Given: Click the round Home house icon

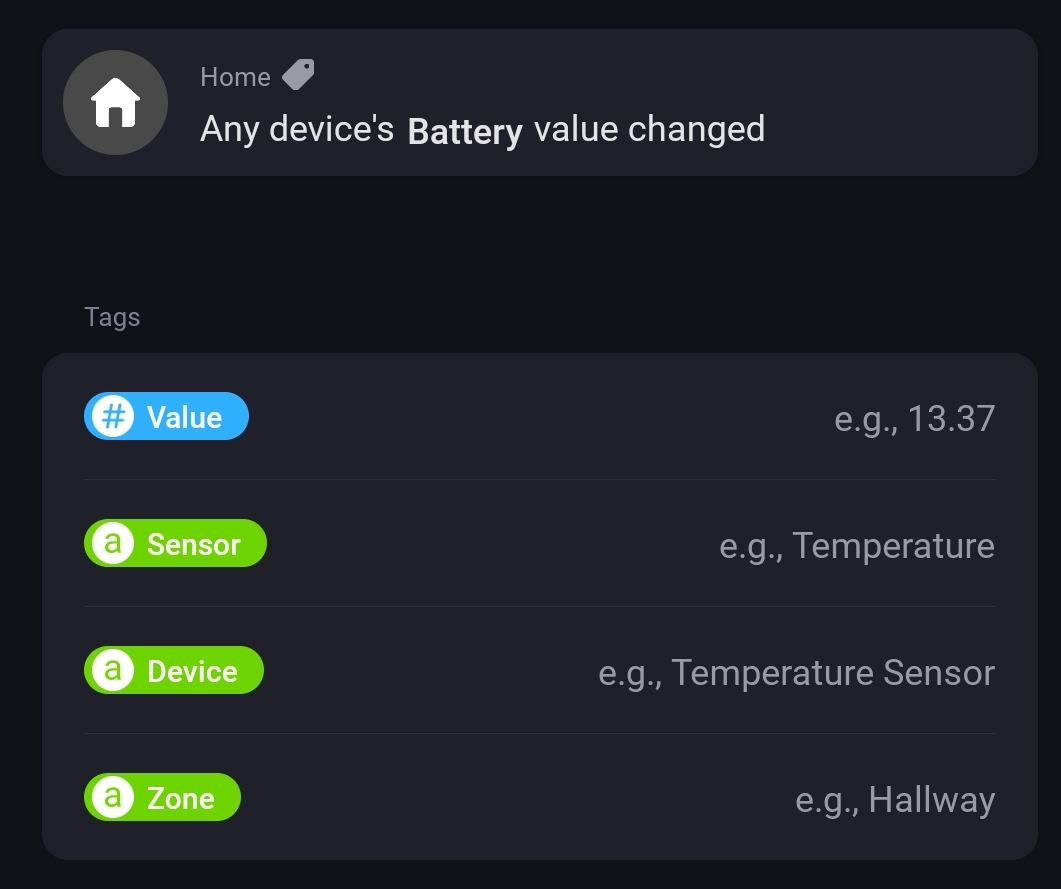Looking at the screenshot, I should [115, 103].
